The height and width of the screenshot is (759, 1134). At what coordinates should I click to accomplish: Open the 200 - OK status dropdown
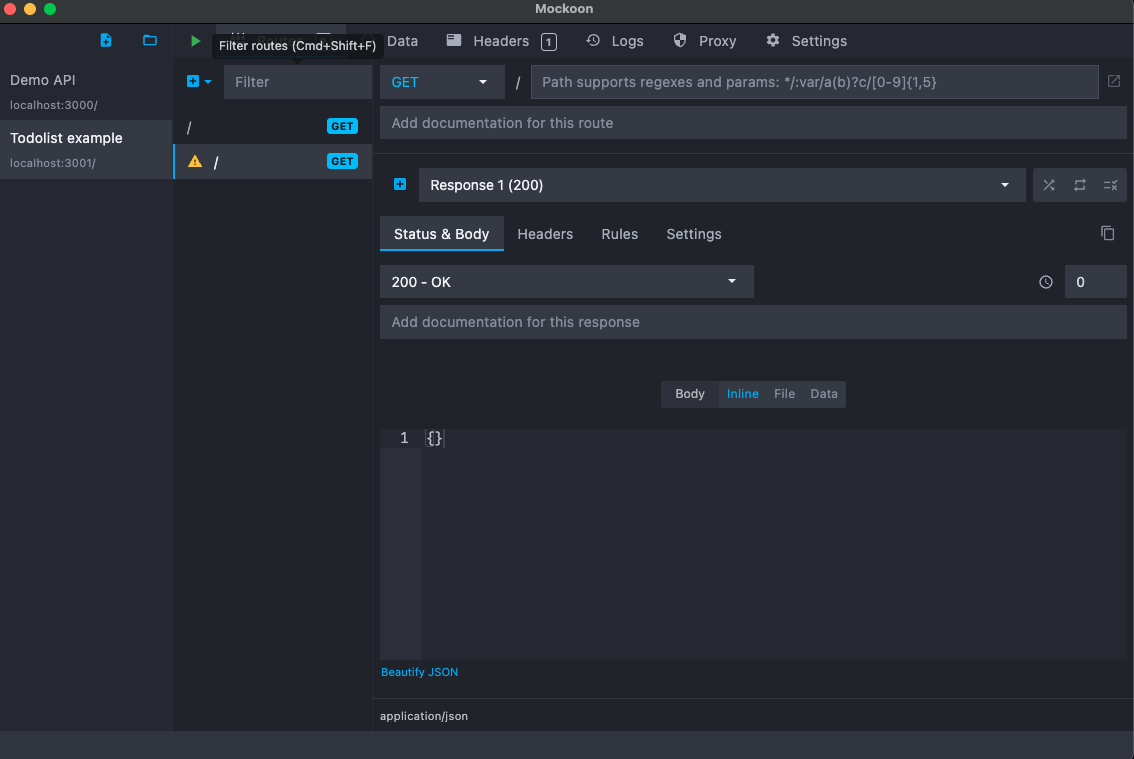(x=566, y=282)
